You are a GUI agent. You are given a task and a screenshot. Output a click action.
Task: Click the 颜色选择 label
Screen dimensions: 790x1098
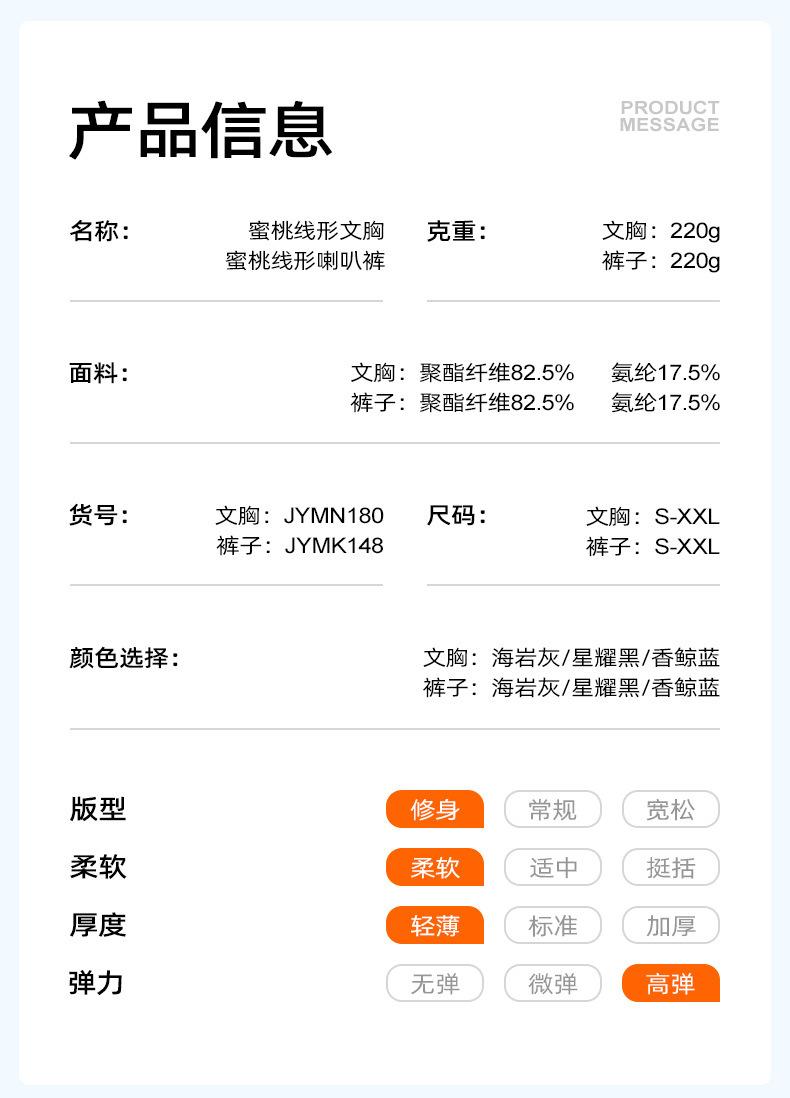point(124,658)
